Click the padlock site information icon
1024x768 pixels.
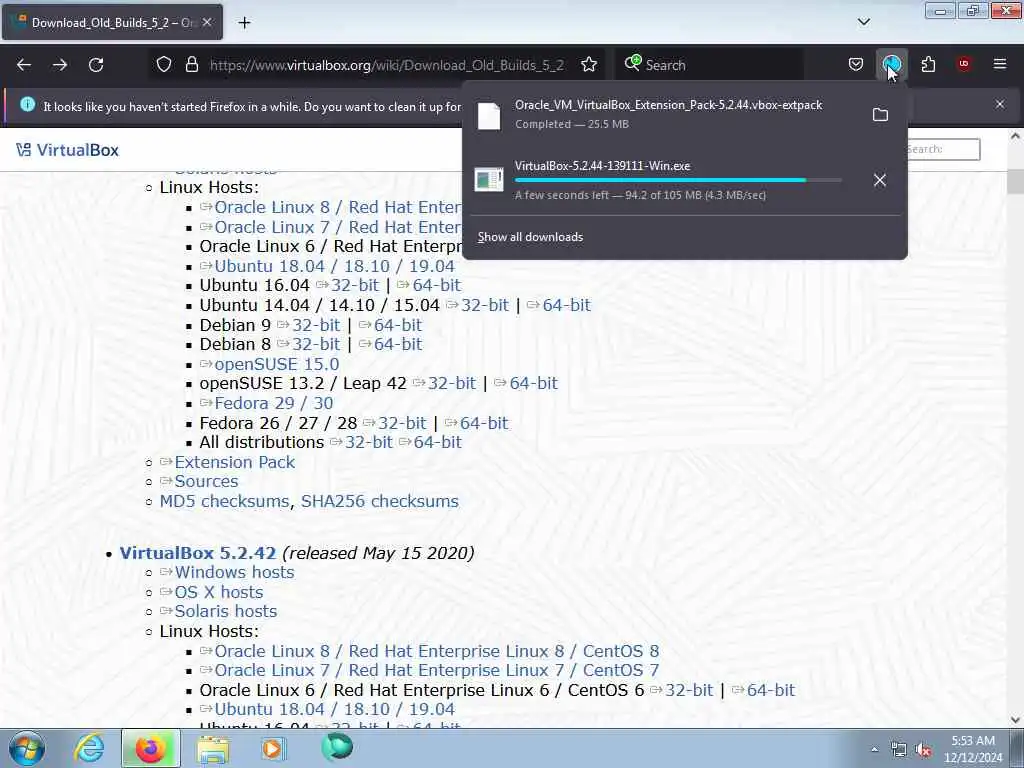click(191, 65)
